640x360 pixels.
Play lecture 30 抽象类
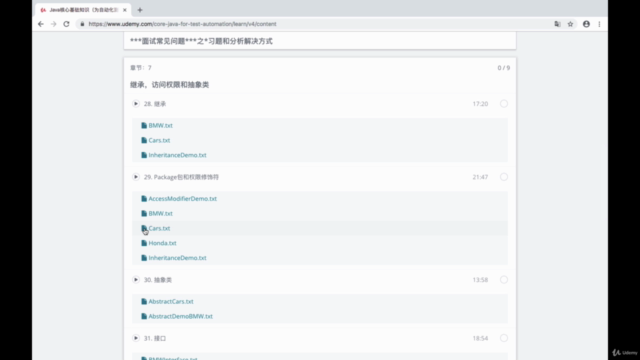click(136, 280)
